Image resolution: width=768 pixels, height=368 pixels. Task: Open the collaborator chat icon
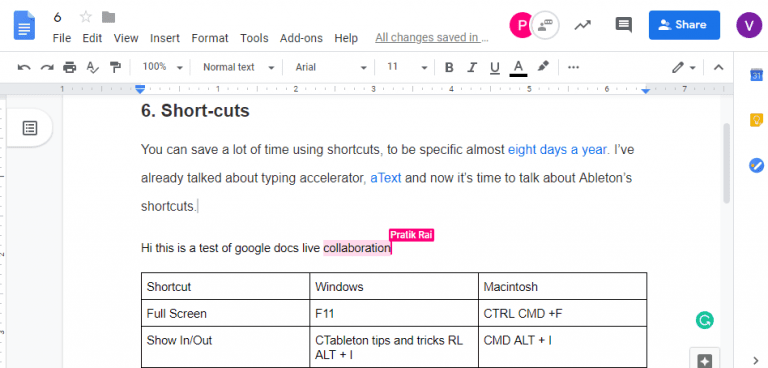click(546, 25)
